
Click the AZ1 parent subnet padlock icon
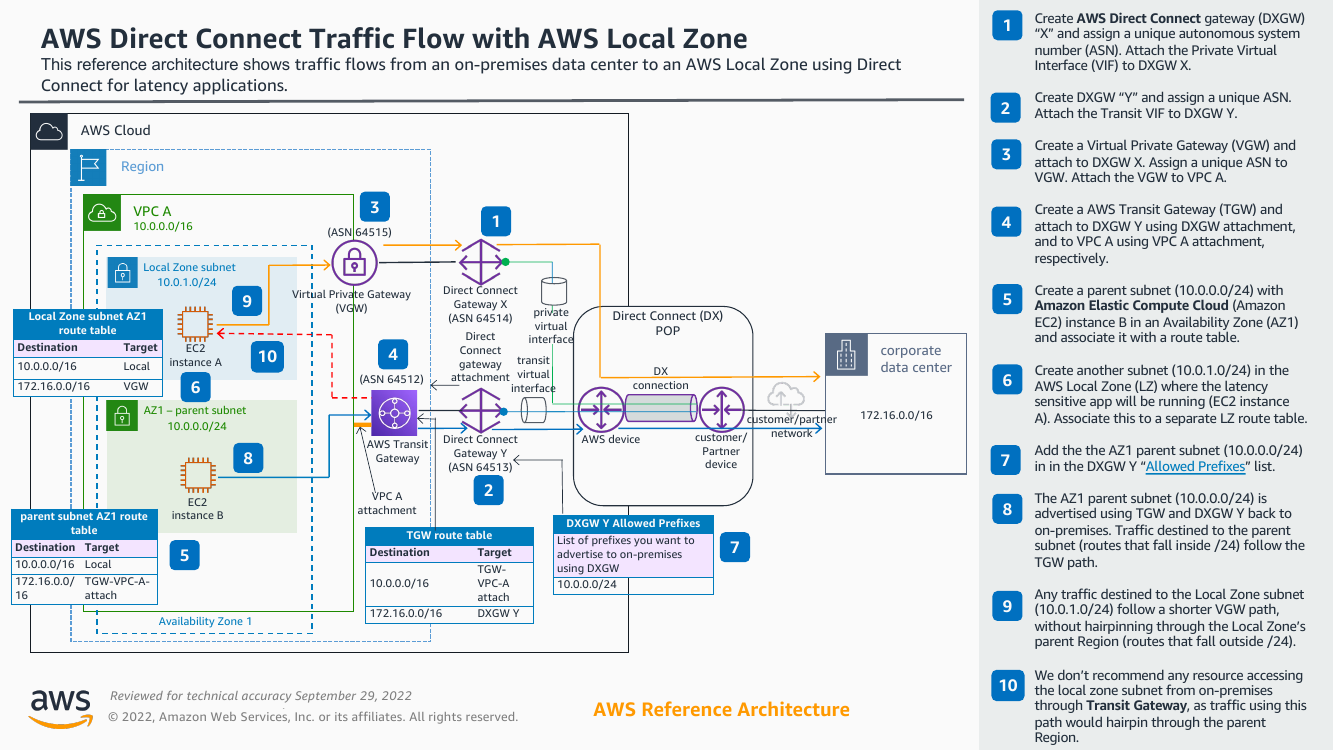pos(122,415)
